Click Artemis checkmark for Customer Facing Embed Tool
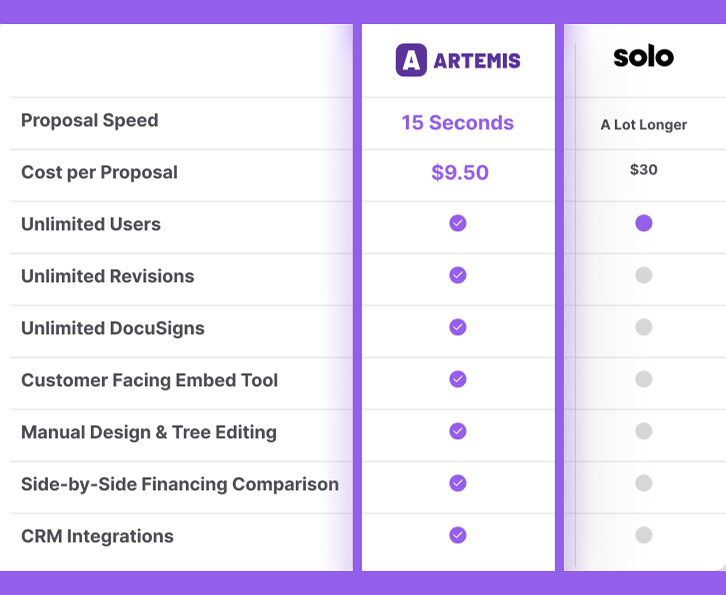Image resolution: width=726 pixels, height=595 pixels. click(457, 379)
